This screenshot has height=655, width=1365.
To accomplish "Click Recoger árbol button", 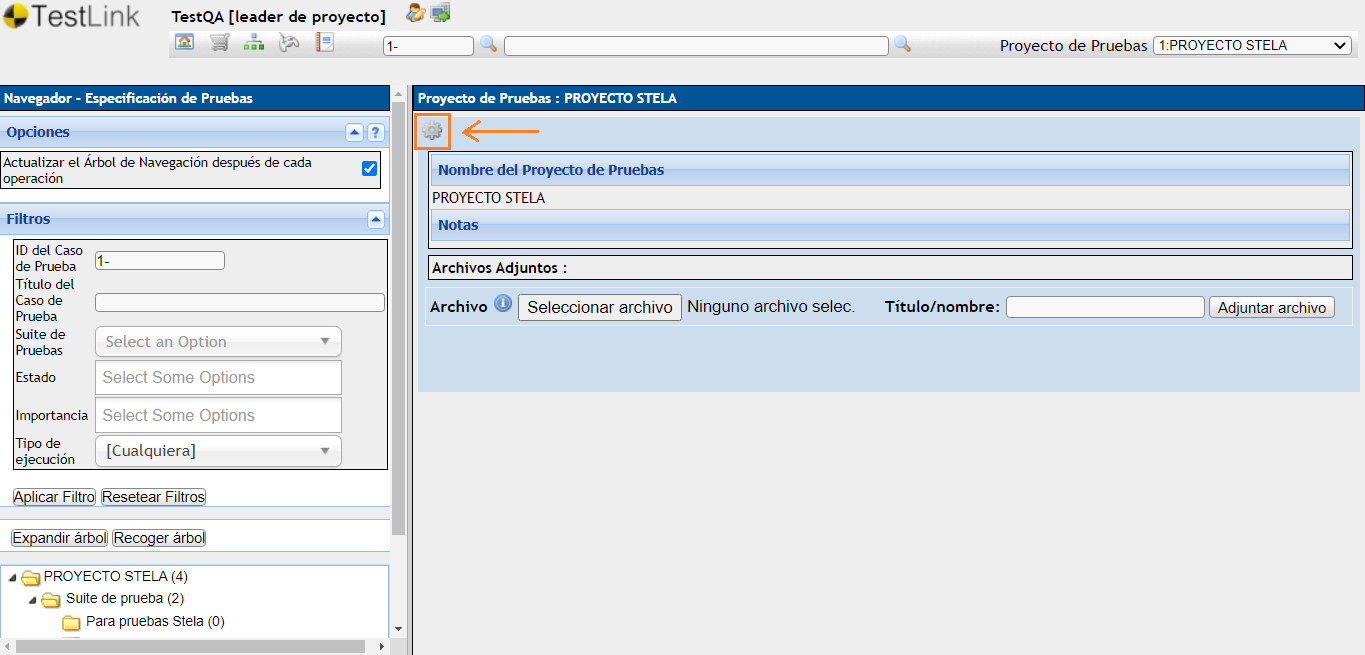I will click(x=159, y=538).
